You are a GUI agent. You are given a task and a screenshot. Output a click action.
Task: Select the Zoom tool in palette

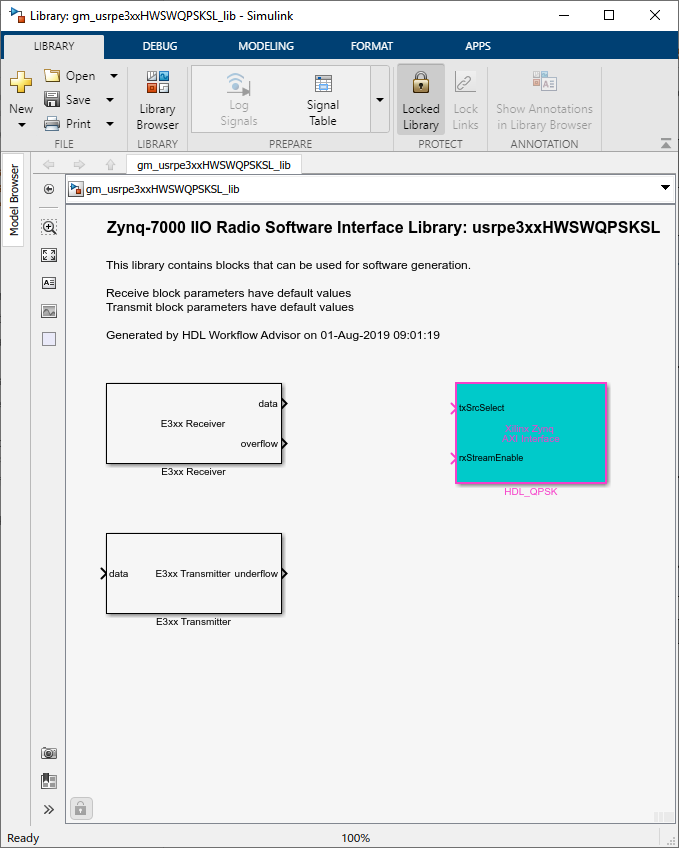click(49, 227)
